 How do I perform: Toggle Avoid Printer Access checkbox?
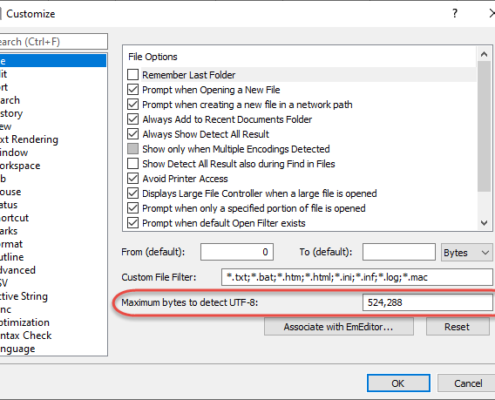coord(133,178)
